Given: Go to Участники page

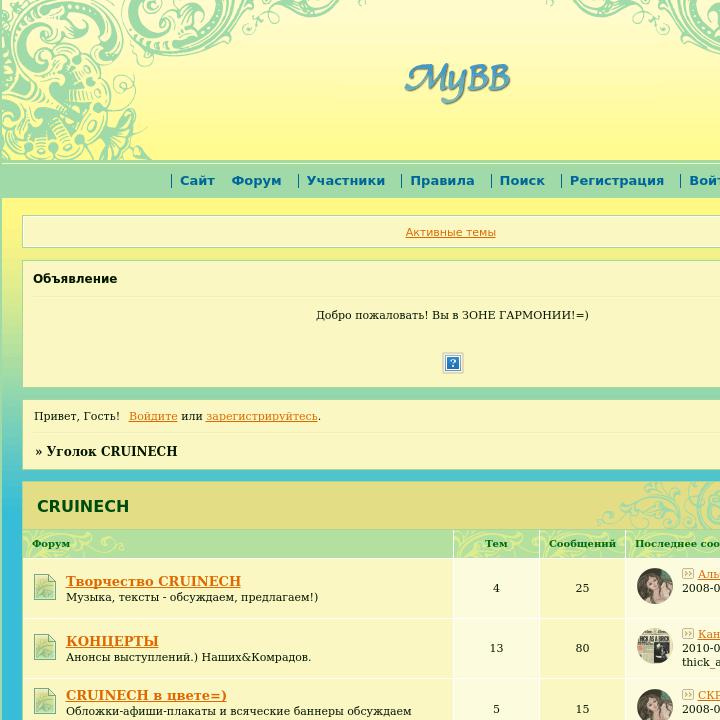Looking at the screenshot, I should pos(346,181).
